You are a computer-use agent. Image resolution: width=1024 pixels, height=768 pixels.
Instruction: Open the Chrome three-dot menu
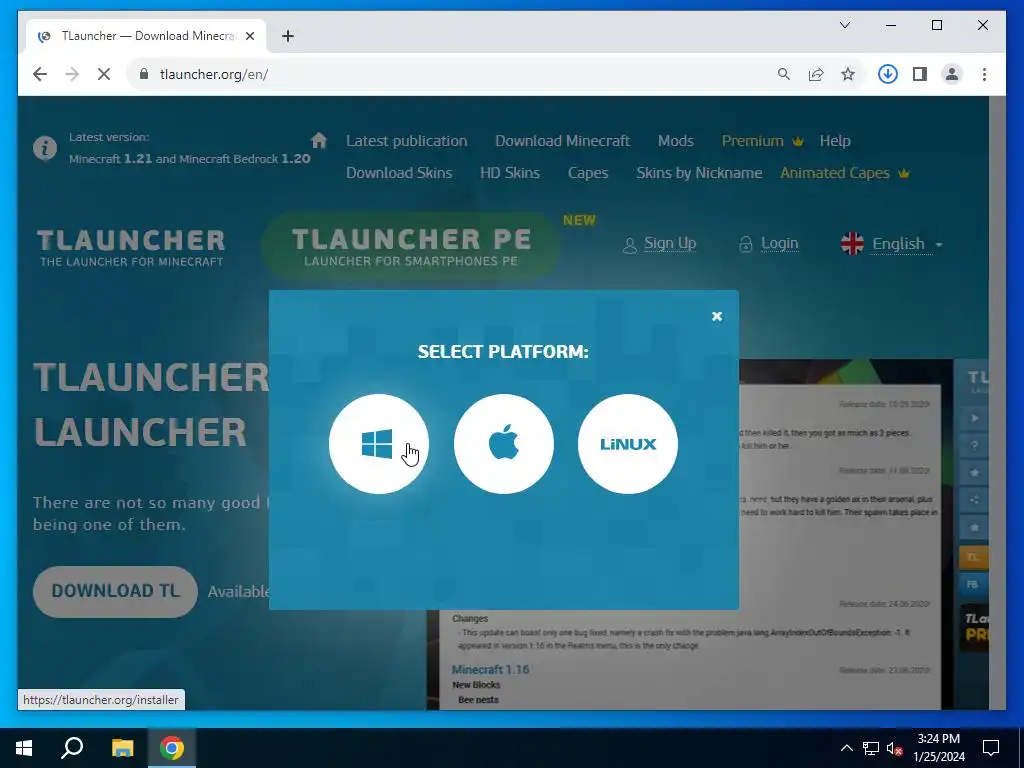coord(984,74)
